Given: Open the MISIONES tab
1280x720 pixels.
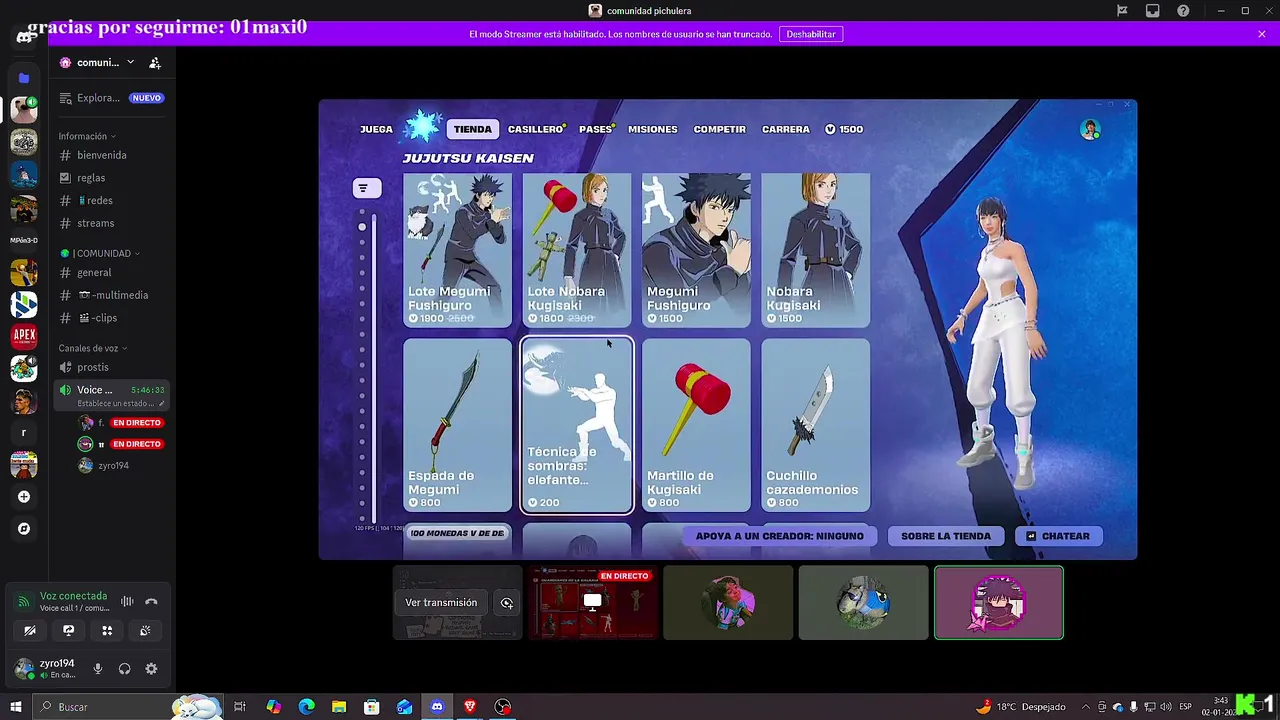Looking at the screenshot, I should pos(653,129).
